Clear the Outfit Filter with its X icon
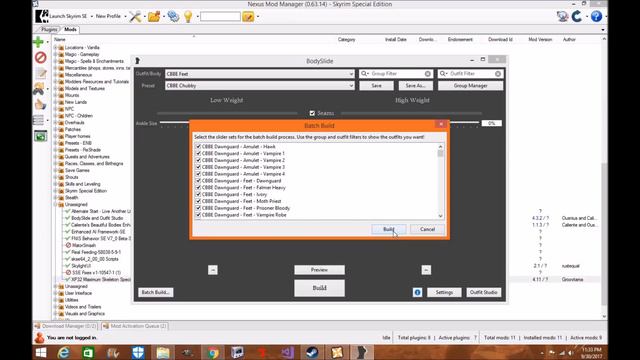The width and height of the screenshot is (640, 360). (498, 74)
